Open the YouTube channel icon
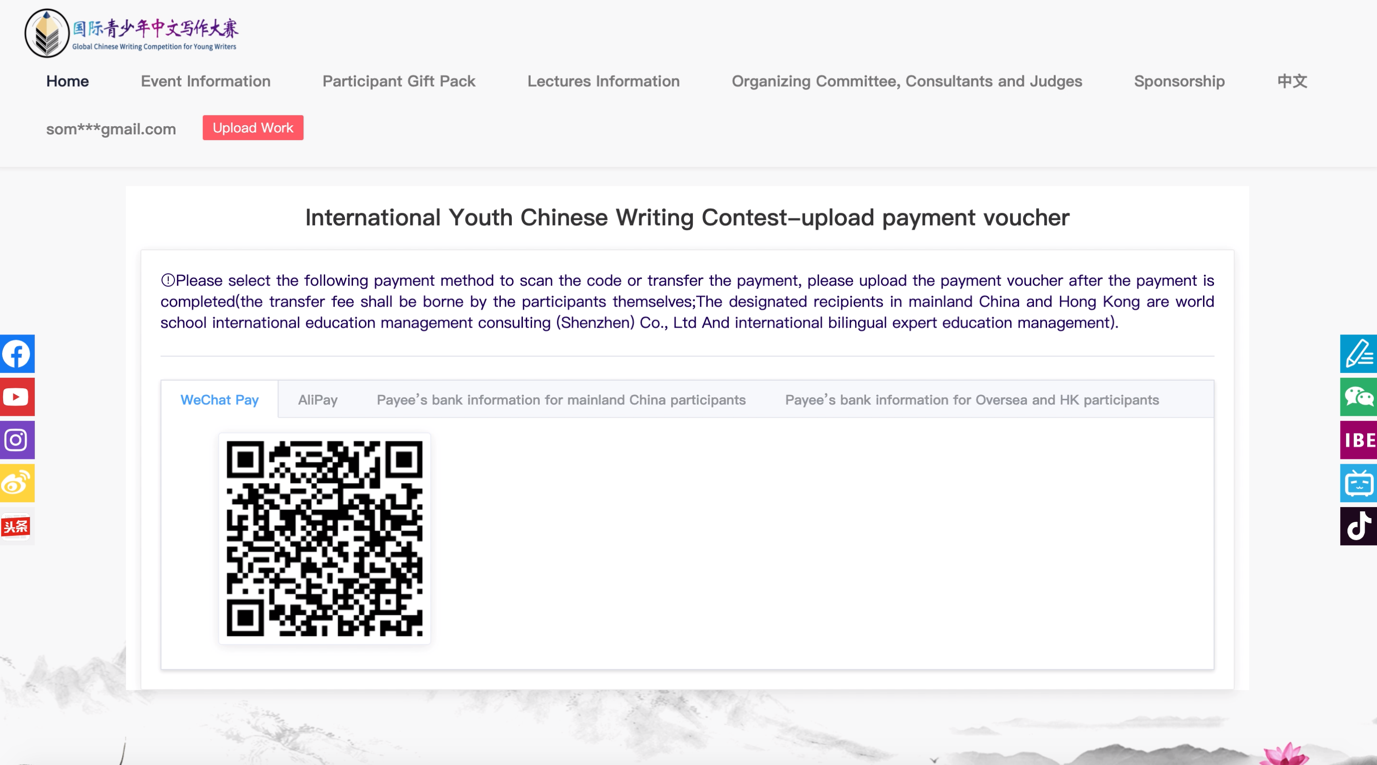 click(x=17, y=397)
